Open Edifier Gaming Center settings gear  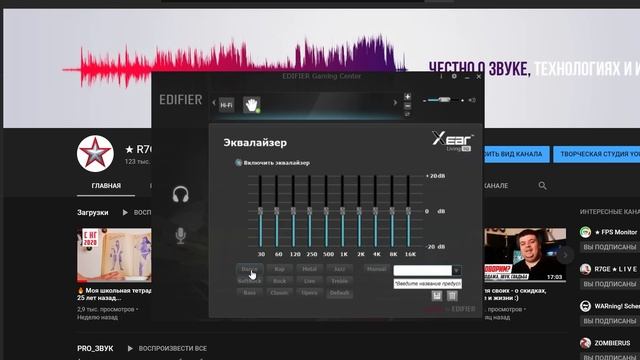454,76
